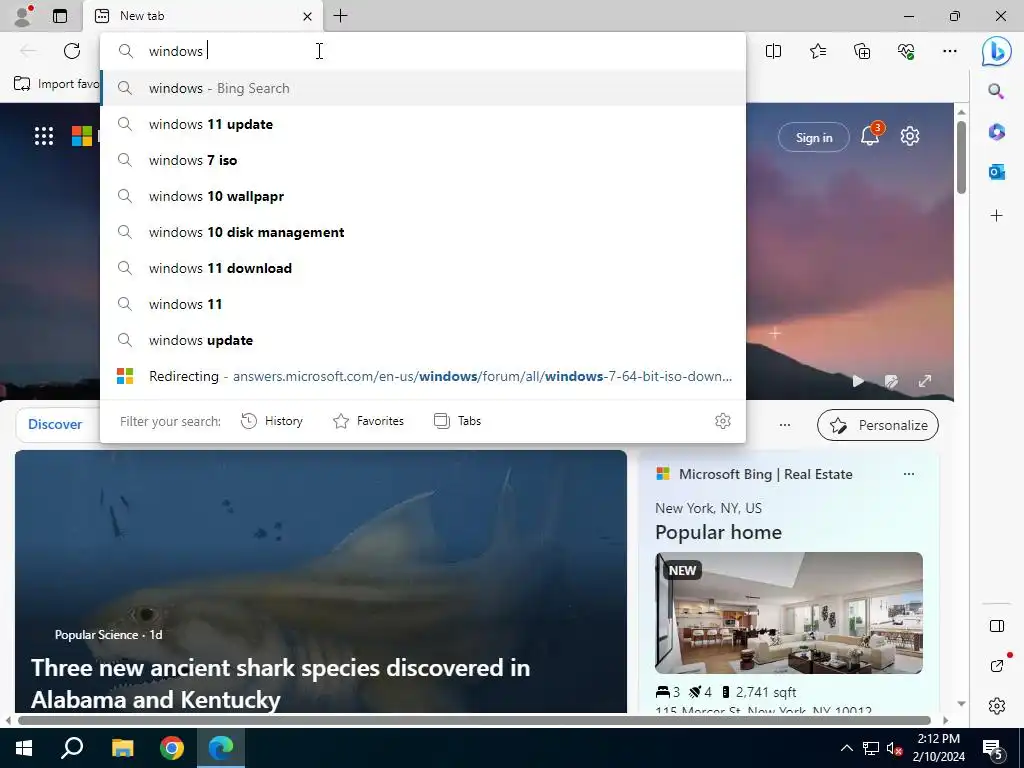The image size is (1024, 768).
Task: Open page settings gear next to bell
Action: (x=910, y=136)
